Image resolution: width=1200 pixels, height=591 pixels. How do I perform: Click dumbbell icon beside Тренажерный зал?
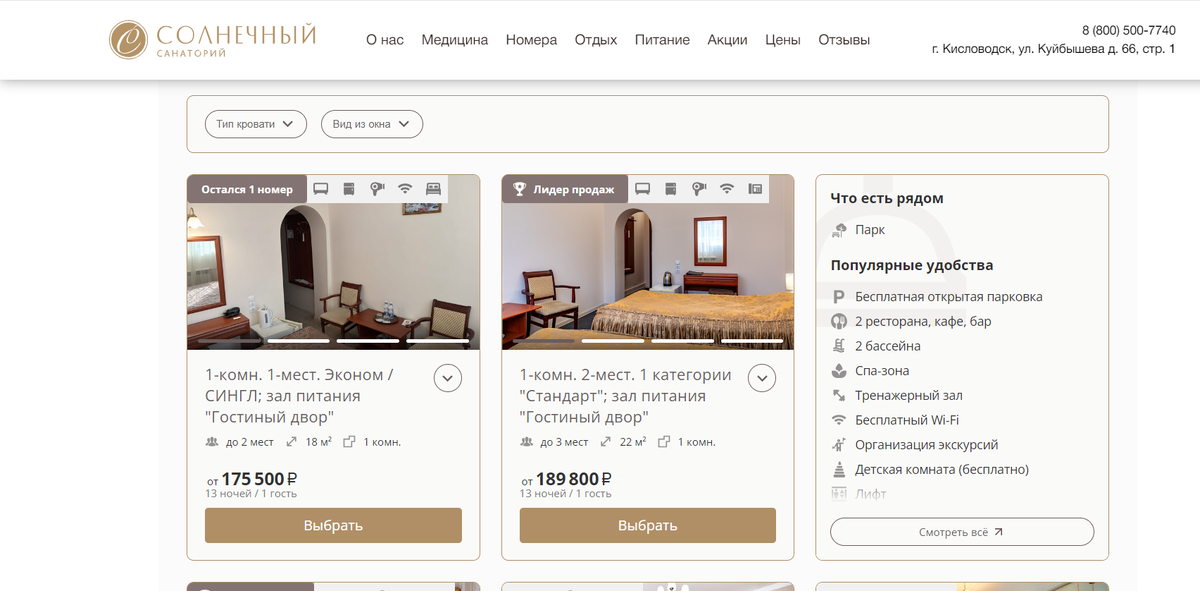point(839,395)
